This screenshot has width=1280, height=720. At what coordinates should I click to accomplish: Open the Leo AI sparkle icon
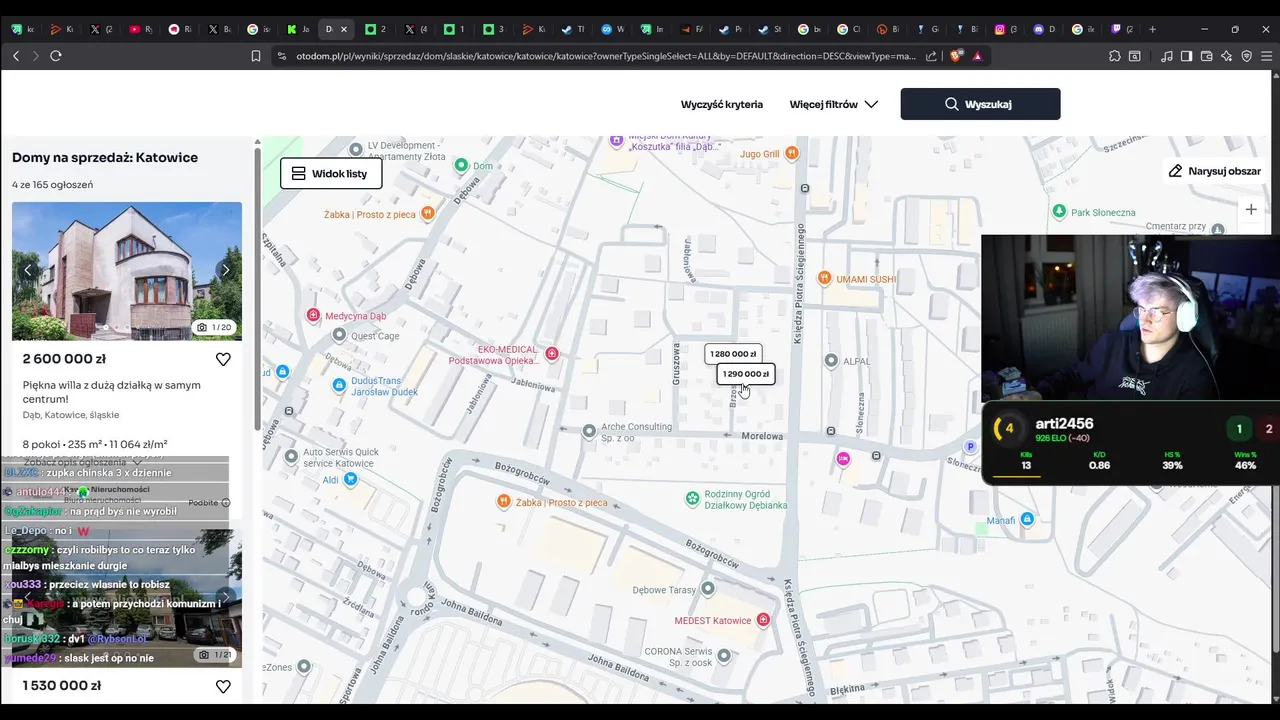pos(1227,56)
